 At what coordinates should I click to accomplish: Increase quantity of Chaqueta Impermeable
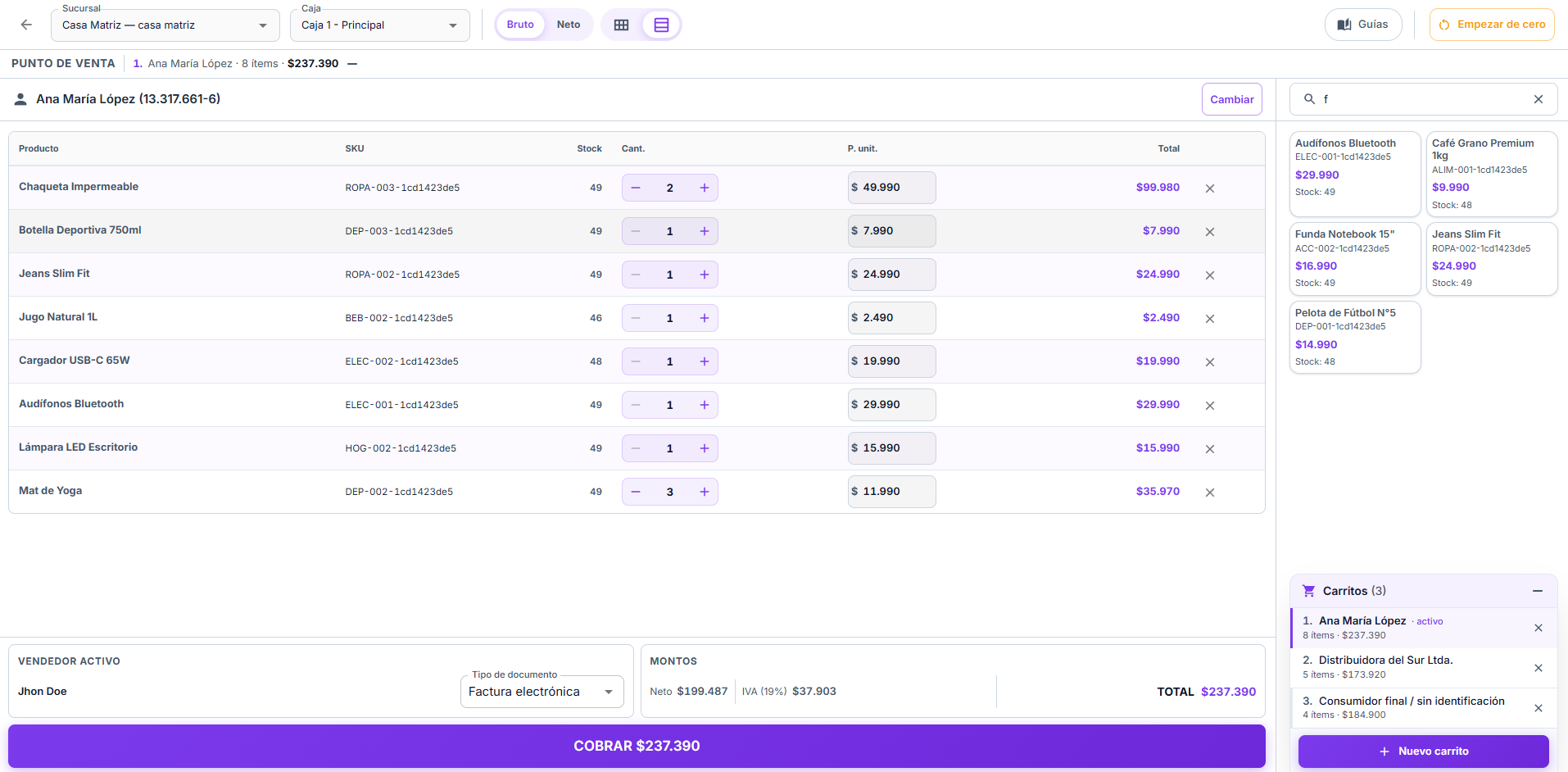point(705,188)
